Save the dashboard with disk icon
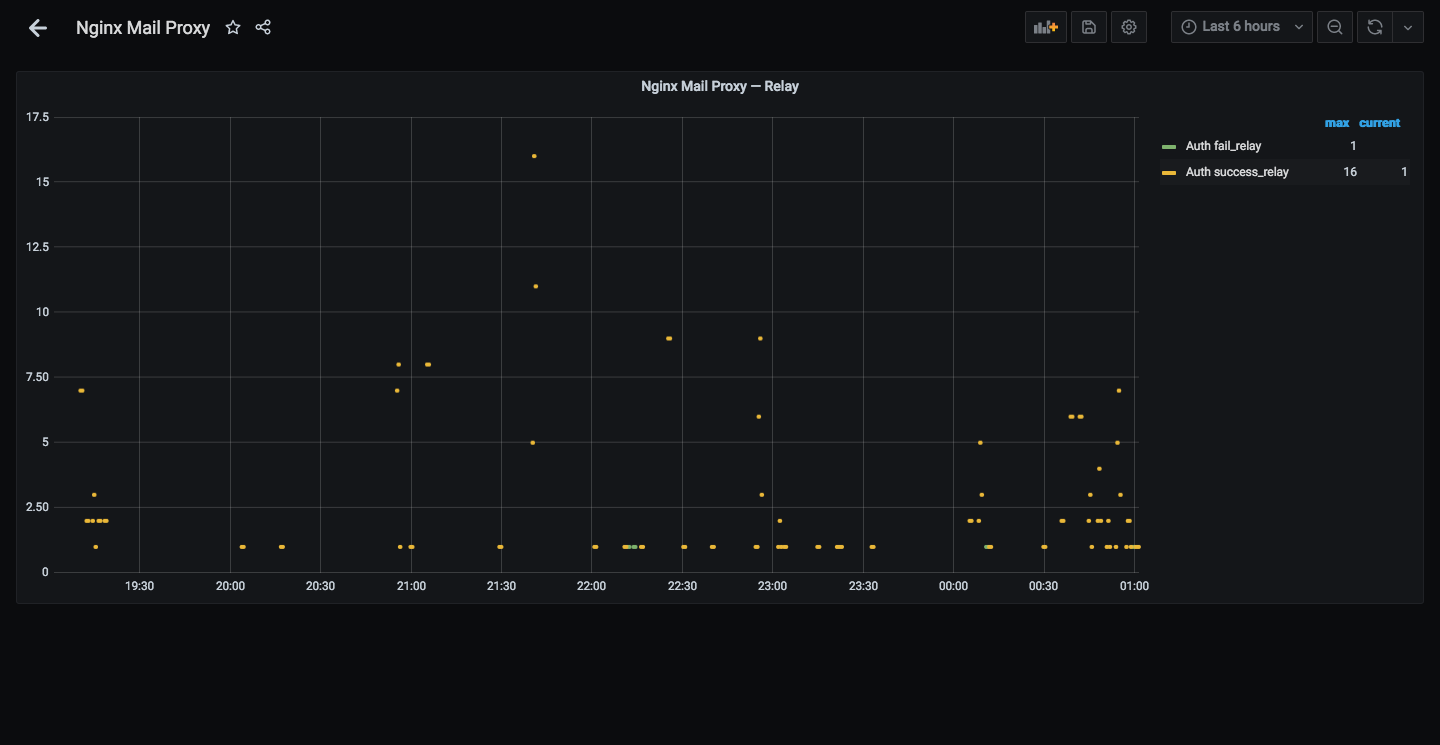This screenshot has width=1440, height=745. click(1089, 27)
